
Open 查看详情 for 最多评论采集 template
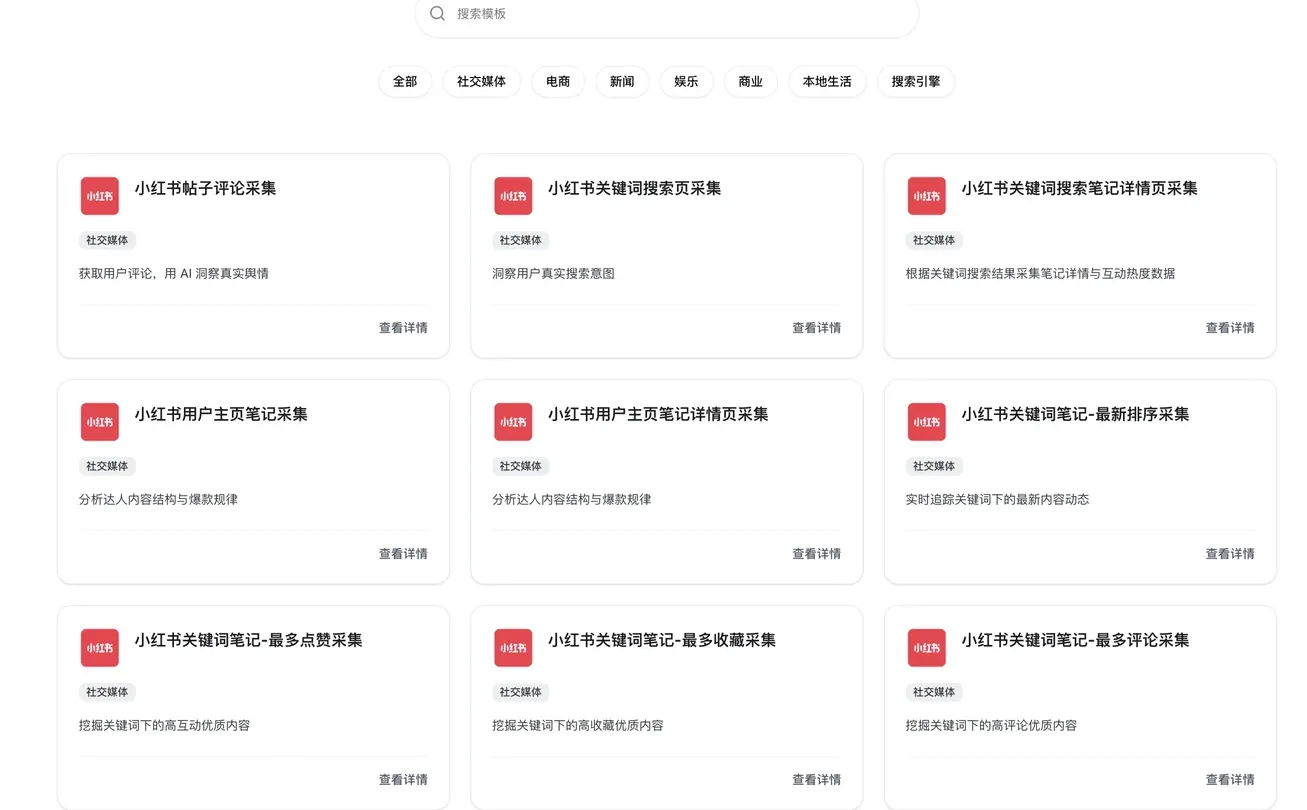pyautogui.click(x=1229, y=779)
